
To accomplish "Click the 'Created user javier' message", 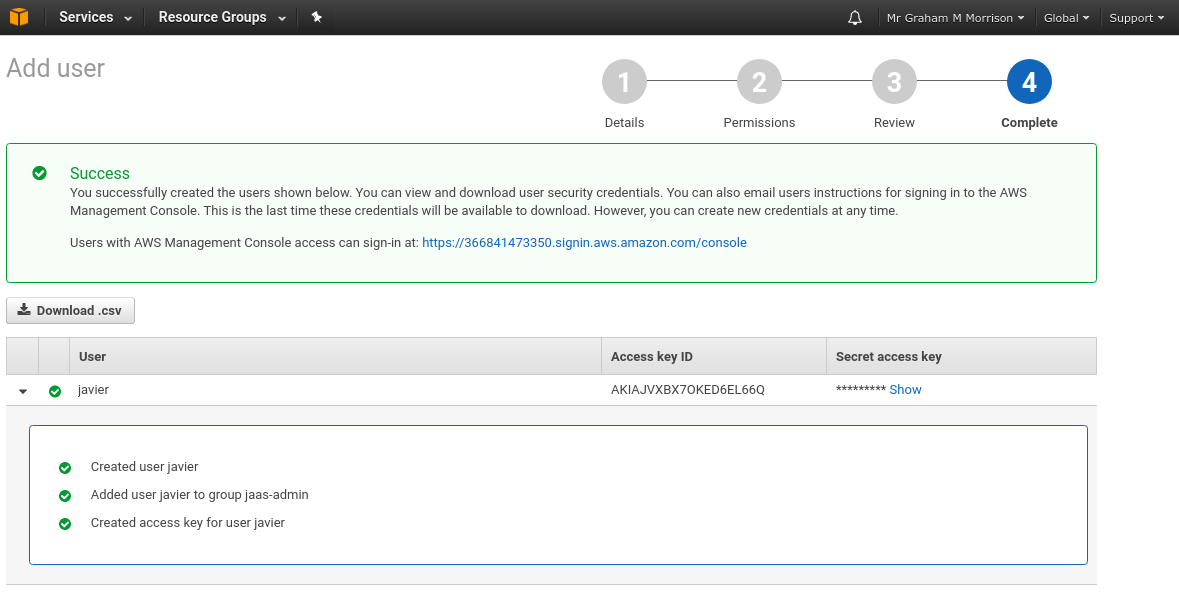I will [144, 467].
